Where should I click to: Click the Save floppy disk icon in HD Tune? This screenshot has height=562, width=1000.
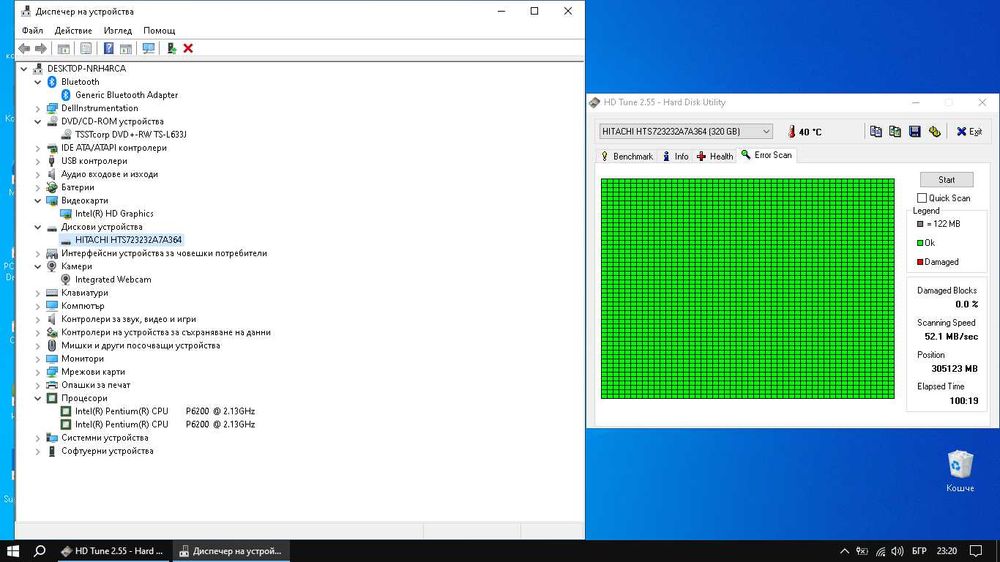point(915,131)
